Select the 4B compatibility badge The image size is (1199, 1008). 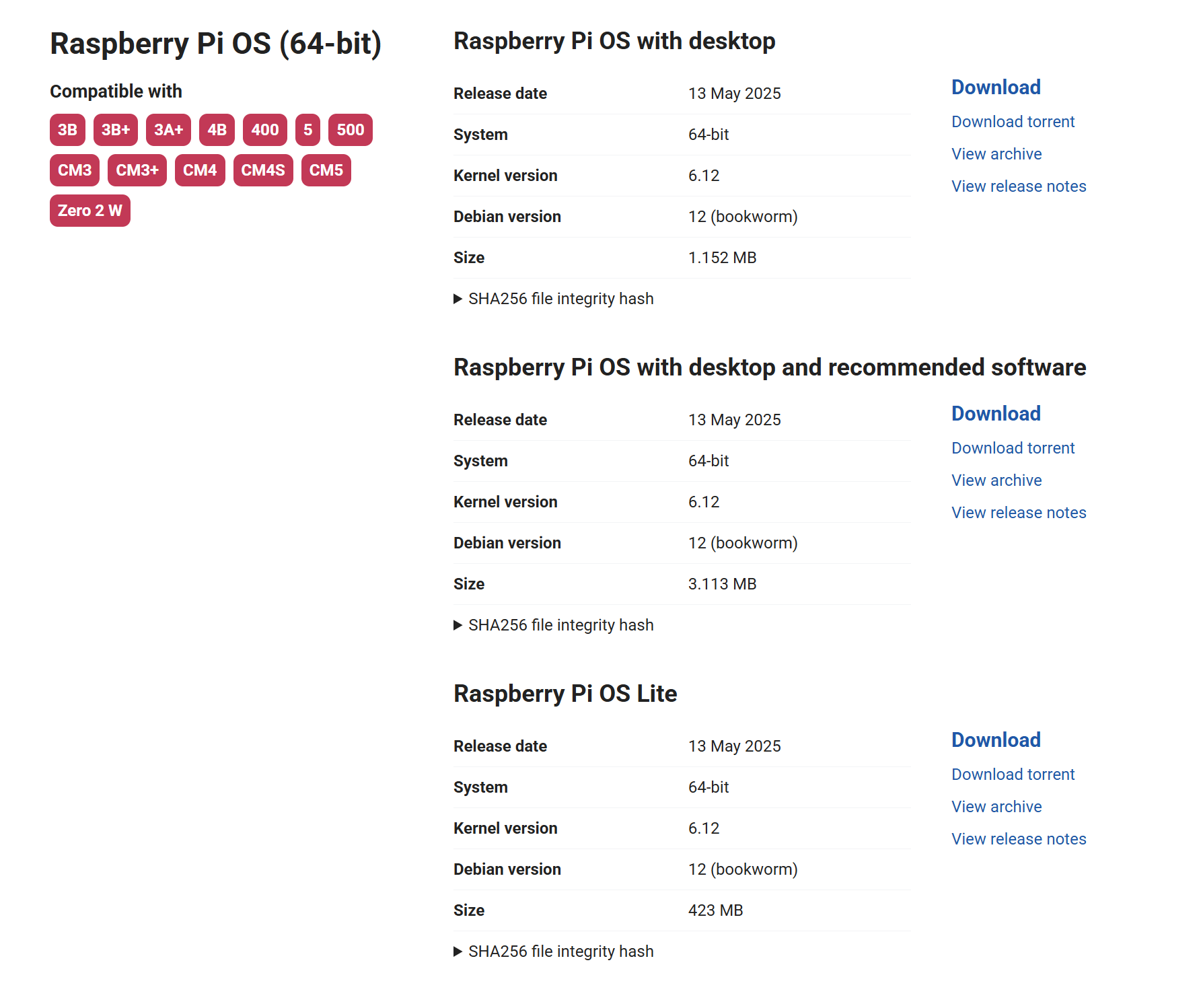(217, 130)
